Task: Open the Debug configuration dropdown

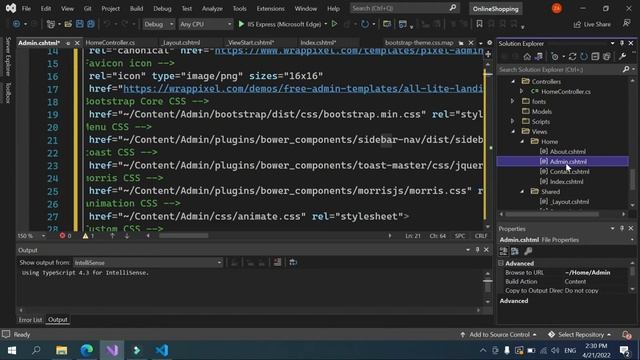Action: tap(158, 24)
